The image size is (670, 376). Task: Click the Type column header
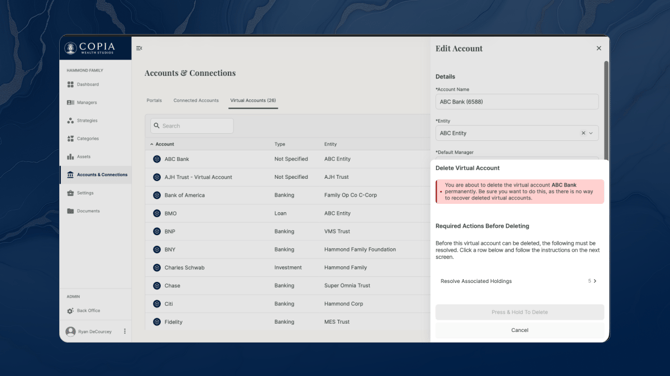(x=279, y=144)
